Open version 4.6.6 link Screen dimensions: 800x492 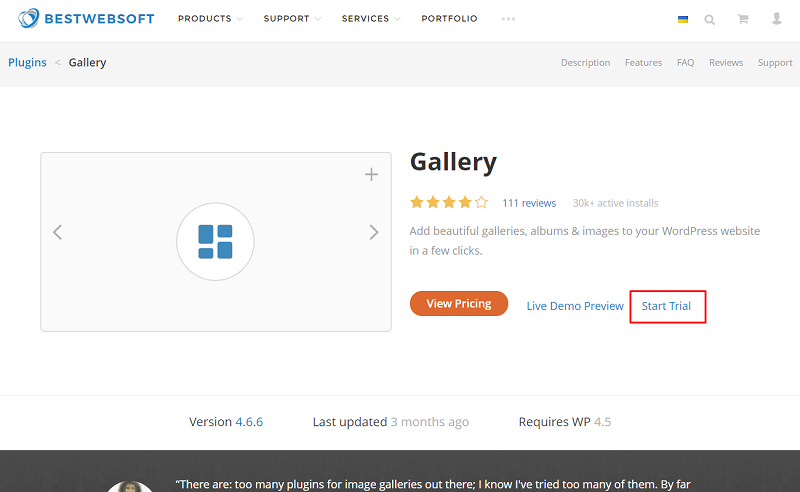(249, 422)
